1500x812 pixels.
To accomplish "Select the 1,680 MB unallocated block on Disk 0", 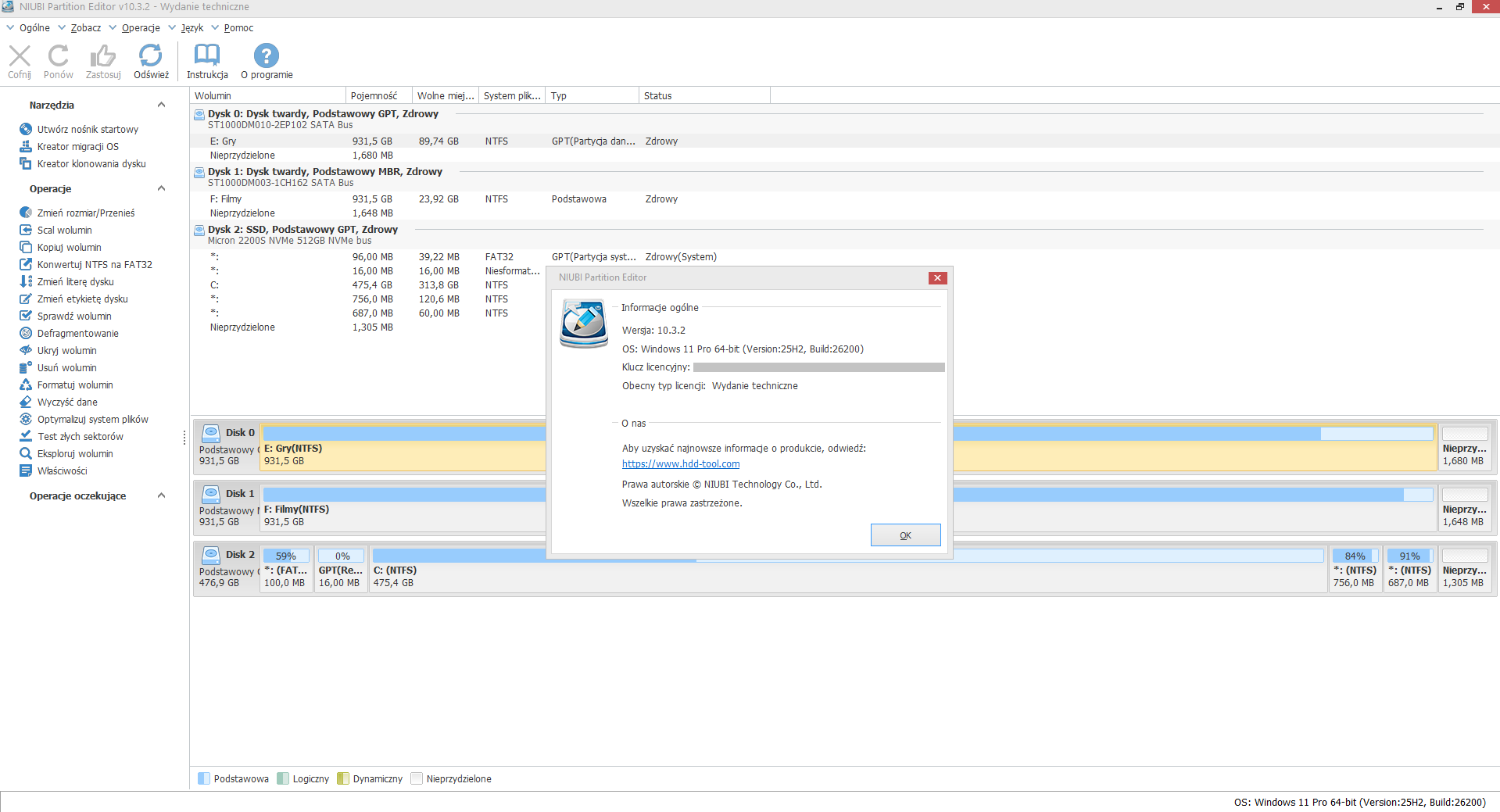I will (x=1464, y=447).
